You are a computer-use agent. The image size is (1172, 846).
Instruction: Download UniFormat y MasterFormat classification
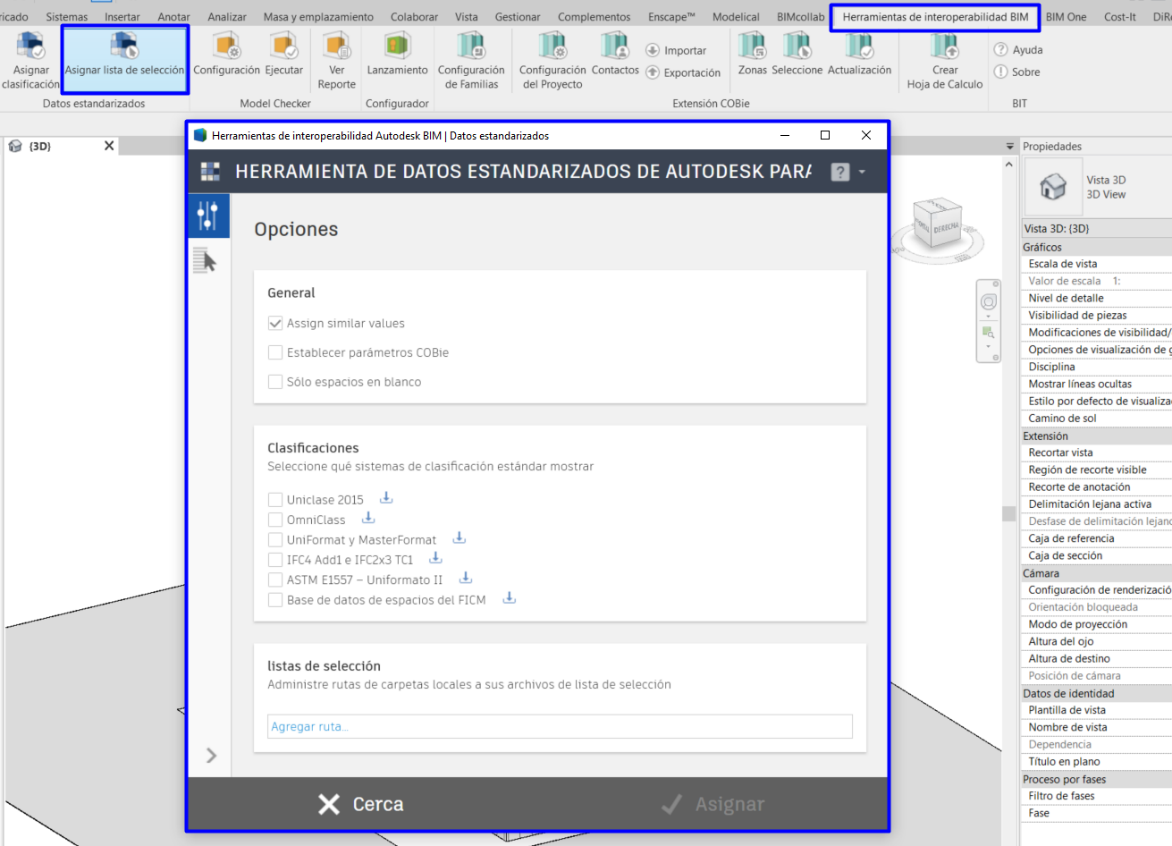click(x=460, y=538)
